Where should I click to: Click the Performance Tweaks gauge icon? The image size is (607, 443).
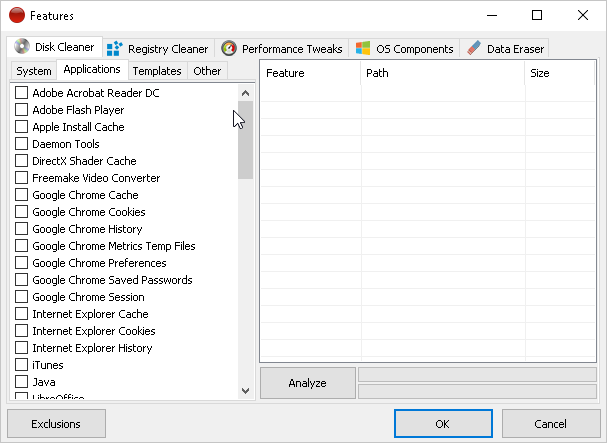(x=229, y=48)
